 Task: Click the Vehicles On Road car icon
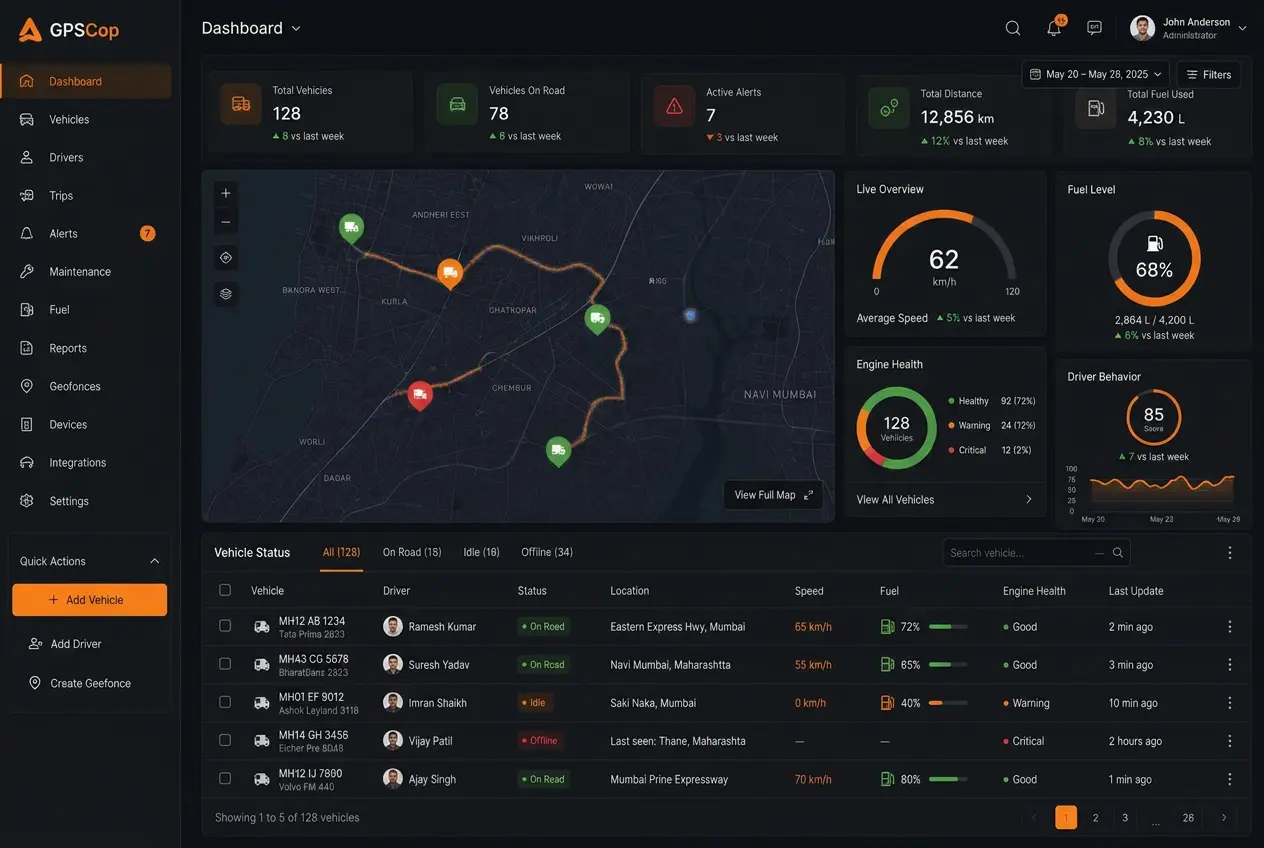(x=457, y=104)
